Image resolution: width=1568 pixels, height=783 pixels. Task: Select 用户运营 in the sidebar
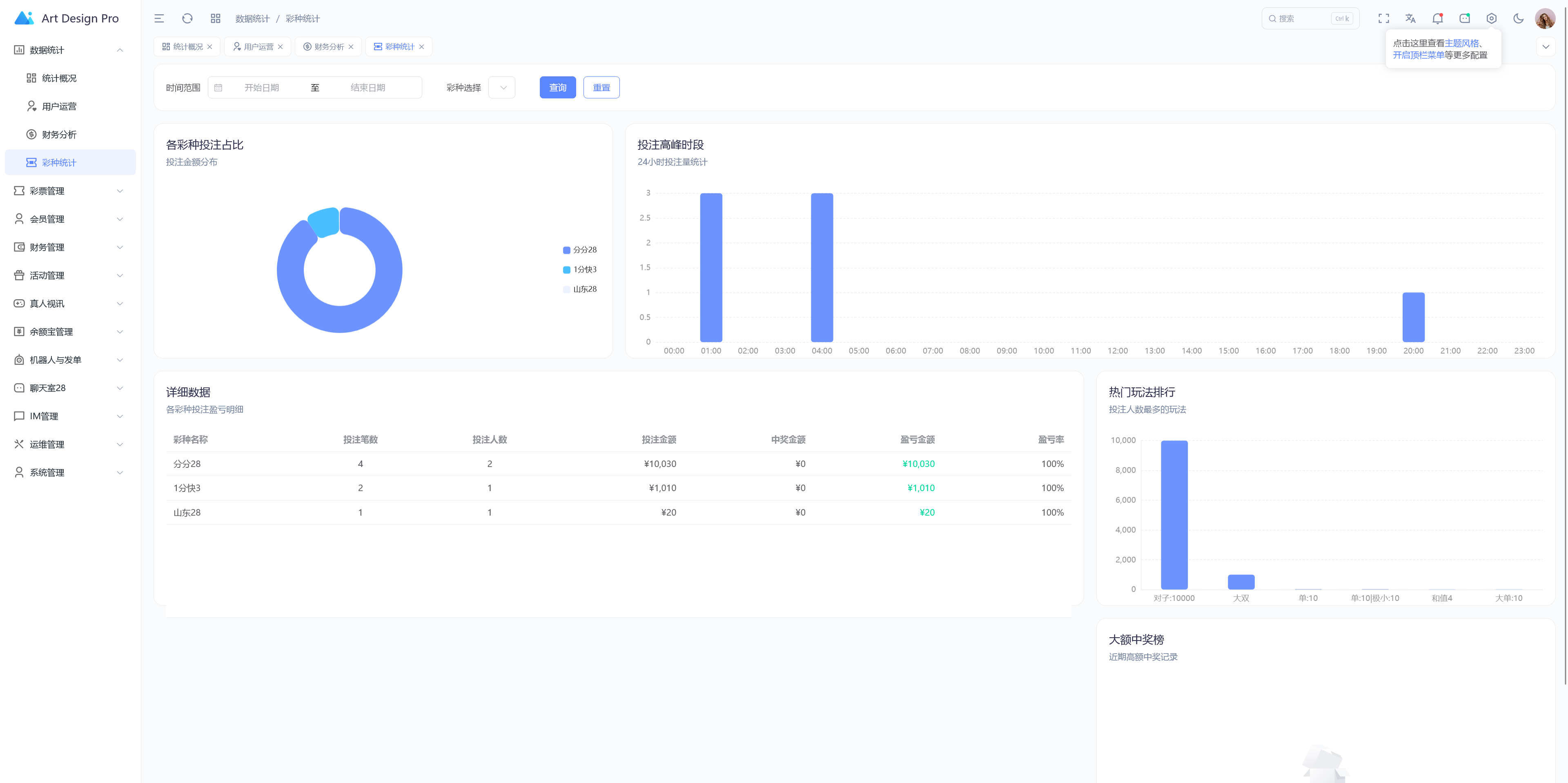[59, 107]
